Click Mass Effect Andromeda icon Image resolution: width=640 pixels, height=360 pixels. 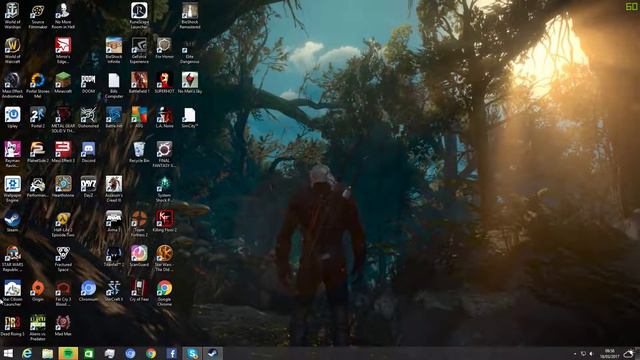[x=12, y=85]
